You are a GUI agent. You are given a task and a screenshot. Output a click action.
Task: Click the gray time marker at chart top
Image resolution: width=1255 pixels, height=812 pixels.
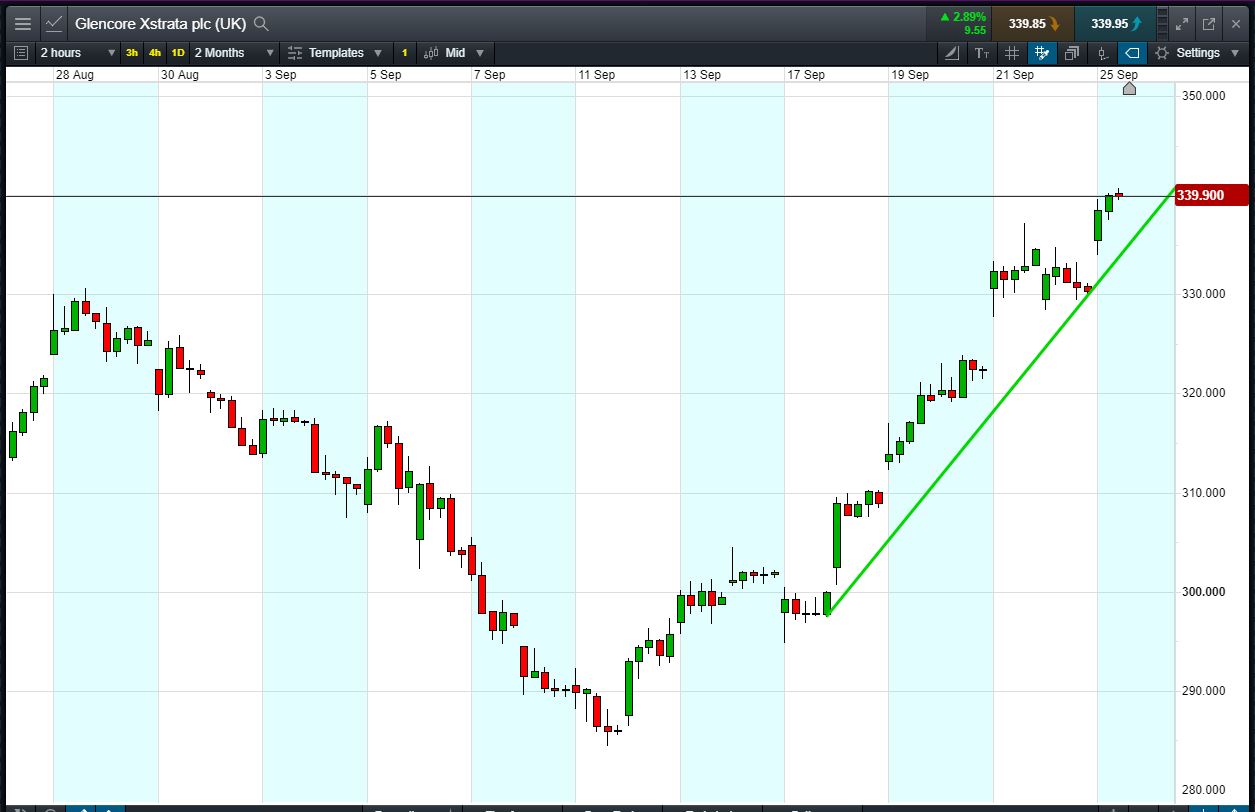1129,89
